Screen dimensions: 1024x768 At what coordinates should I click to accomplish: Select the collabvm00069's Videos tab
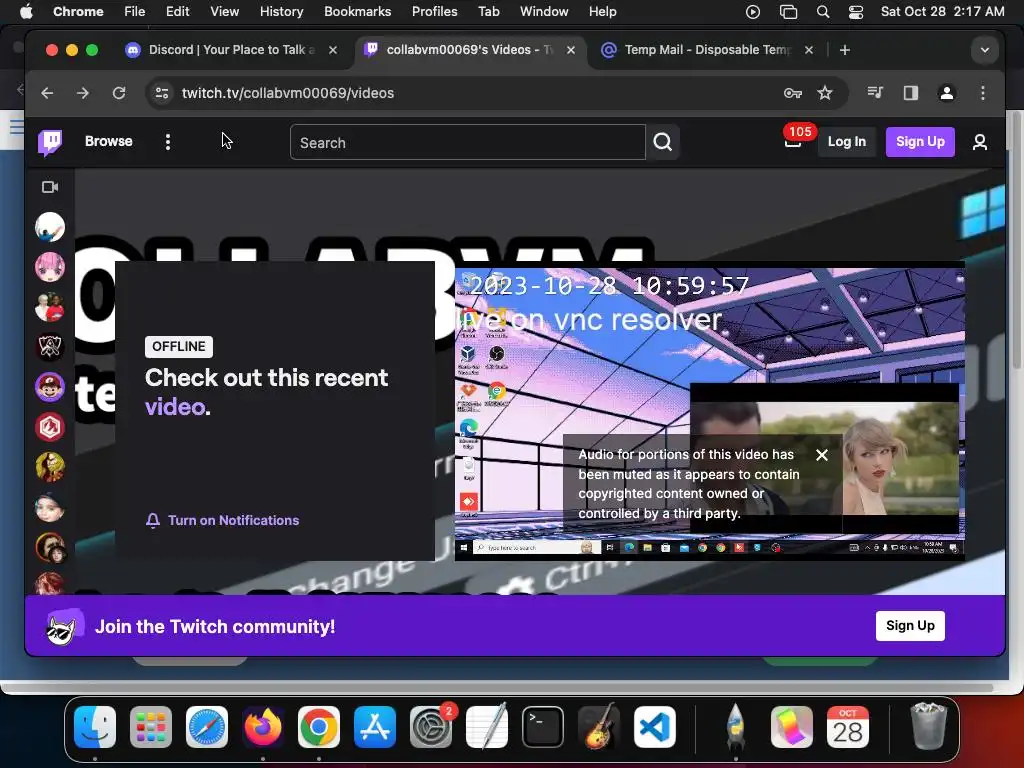point(469,50)
